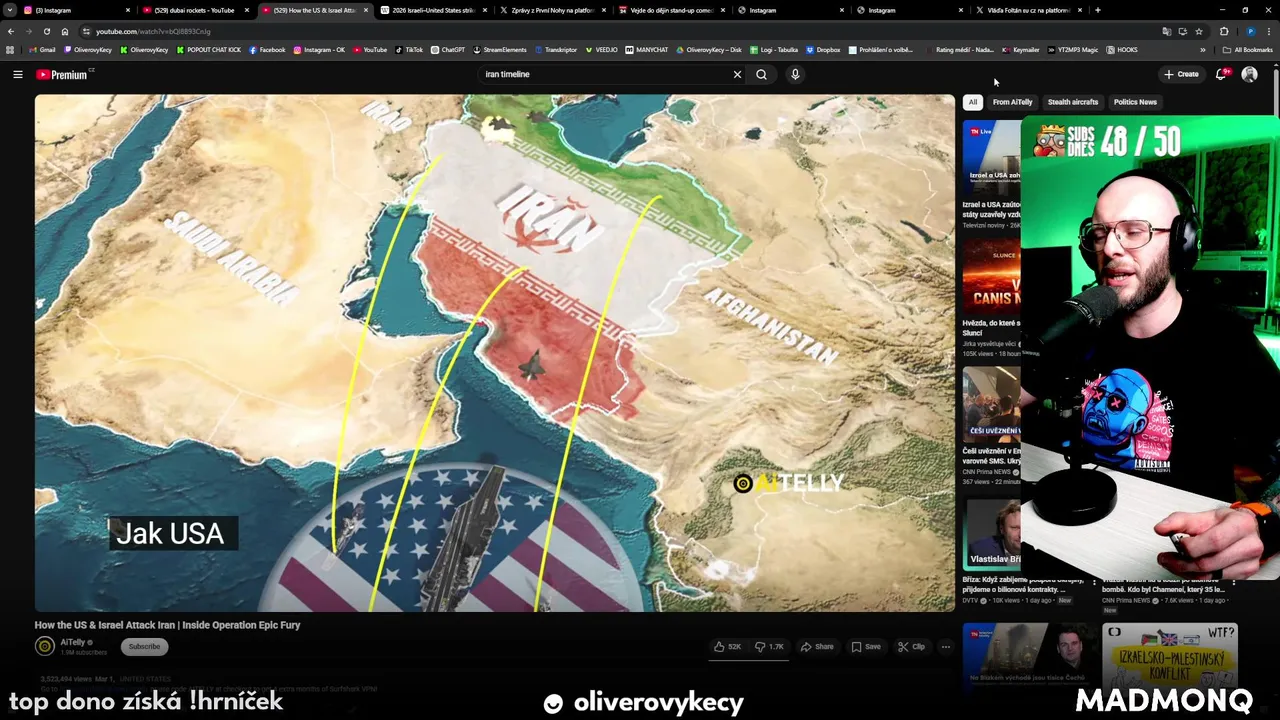The height and width of the screenshot is (720, 1280).
Task: Expand hidden bookmarks with chevron
Action: [1203, 50]
